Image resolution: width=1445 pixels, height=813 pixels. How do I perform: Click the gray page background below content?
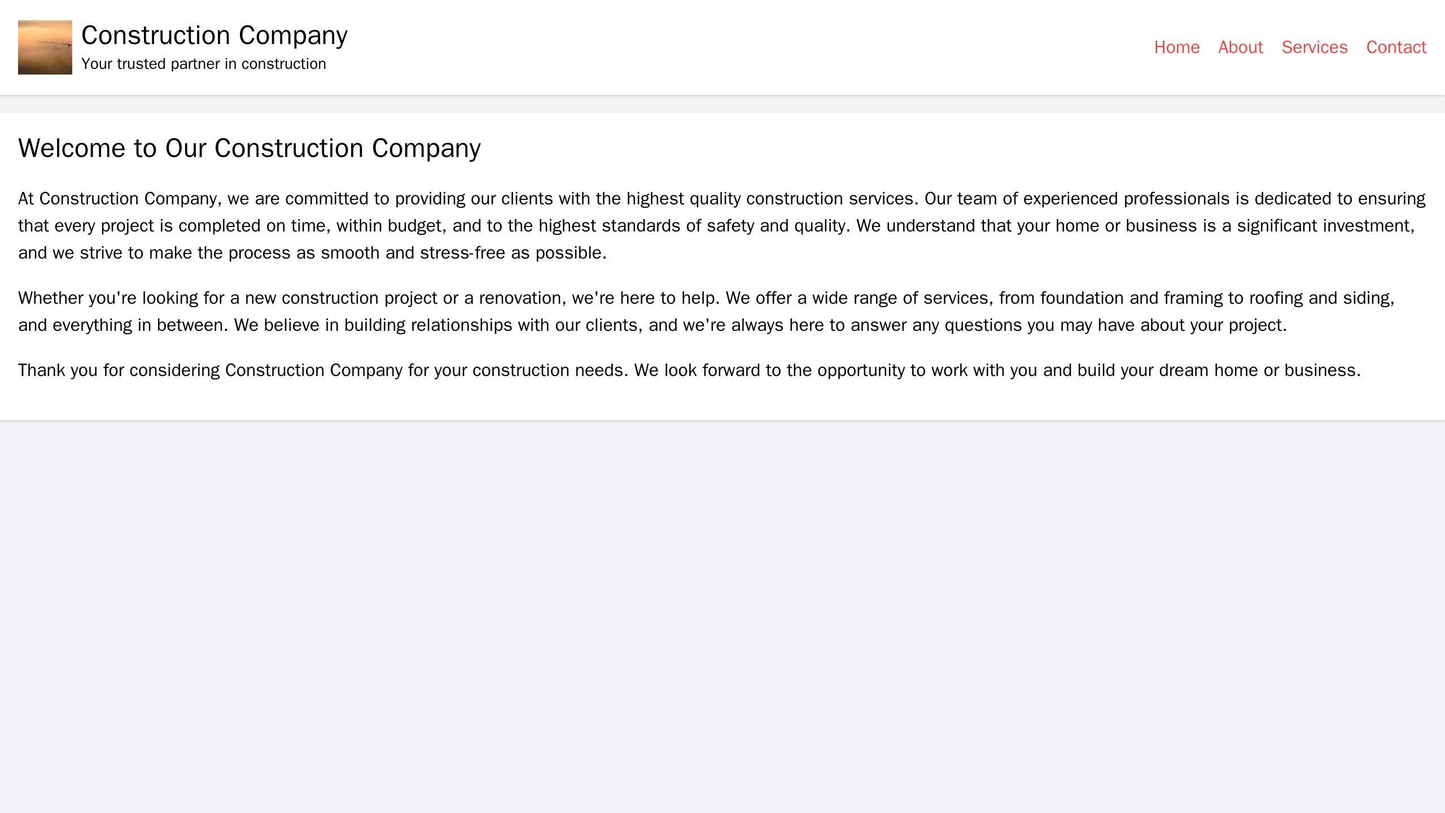tap(720, 600)
